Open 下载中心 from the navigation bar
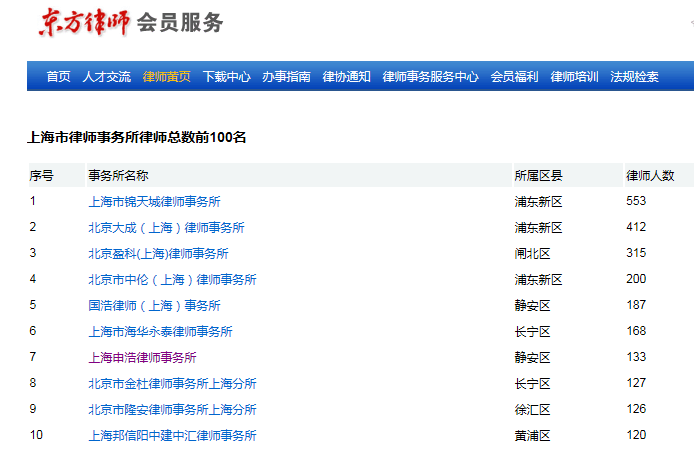 (227, 77)
